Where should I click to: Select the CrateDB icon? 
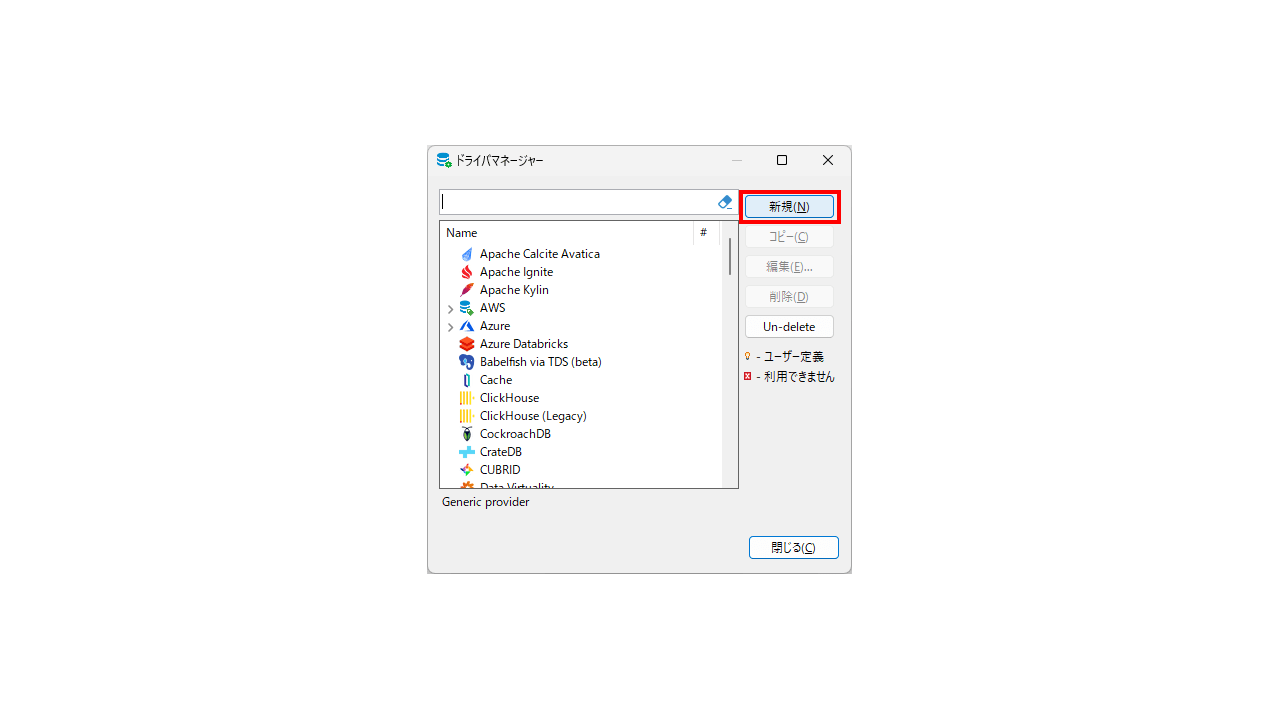point(467,452)
